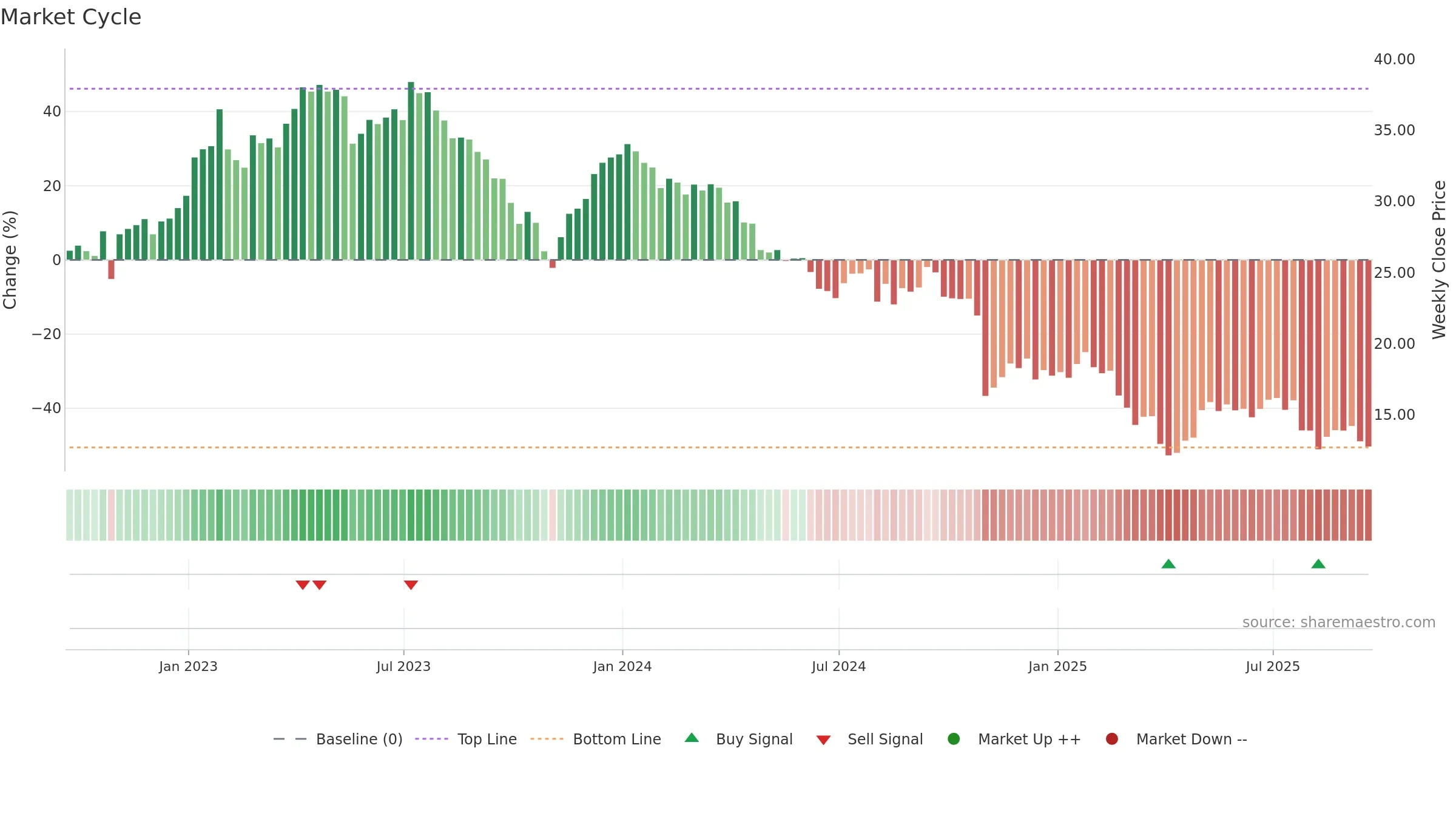Click the Jul 2023 axis label

click(x=403, y=666)
